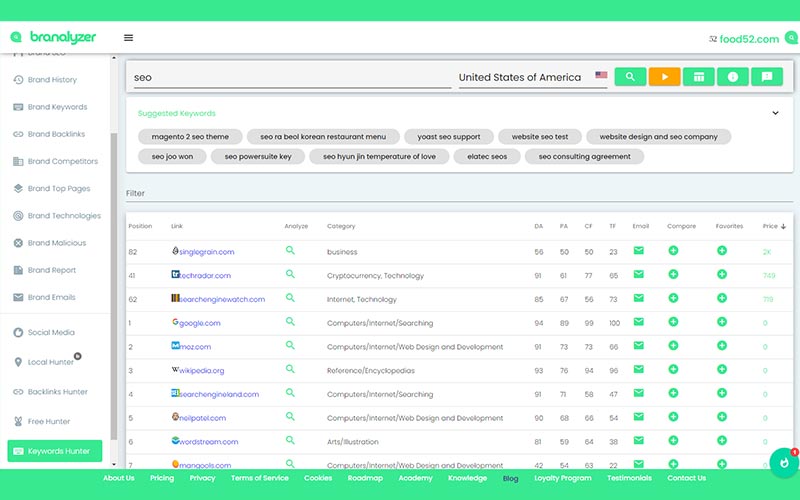This screenshot has width=800, height=500.
Task: Open Blog link in footer
Action: [x=510, y=478]
